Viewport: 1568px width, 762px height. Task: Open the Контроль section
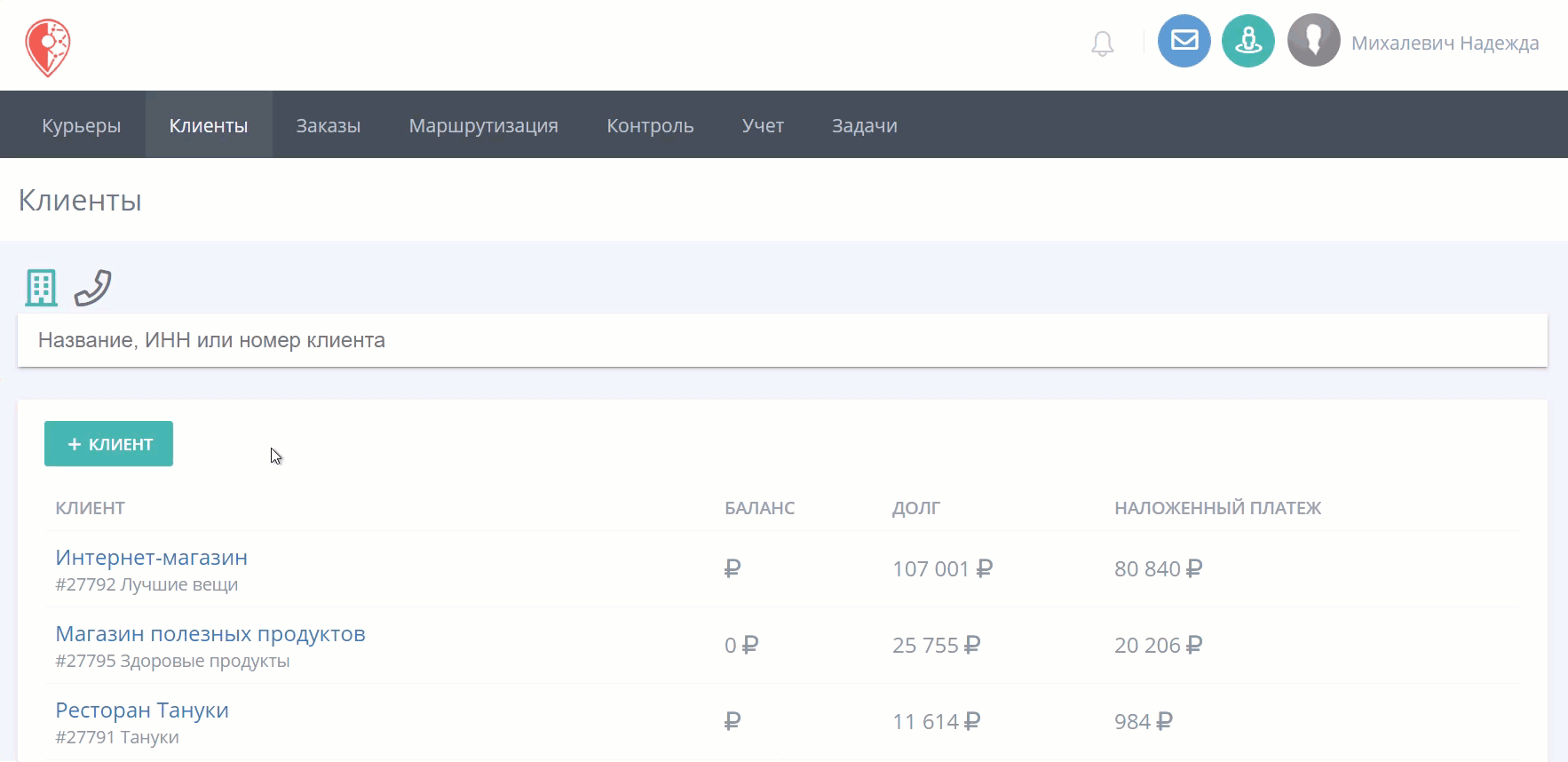click(650, 125)
